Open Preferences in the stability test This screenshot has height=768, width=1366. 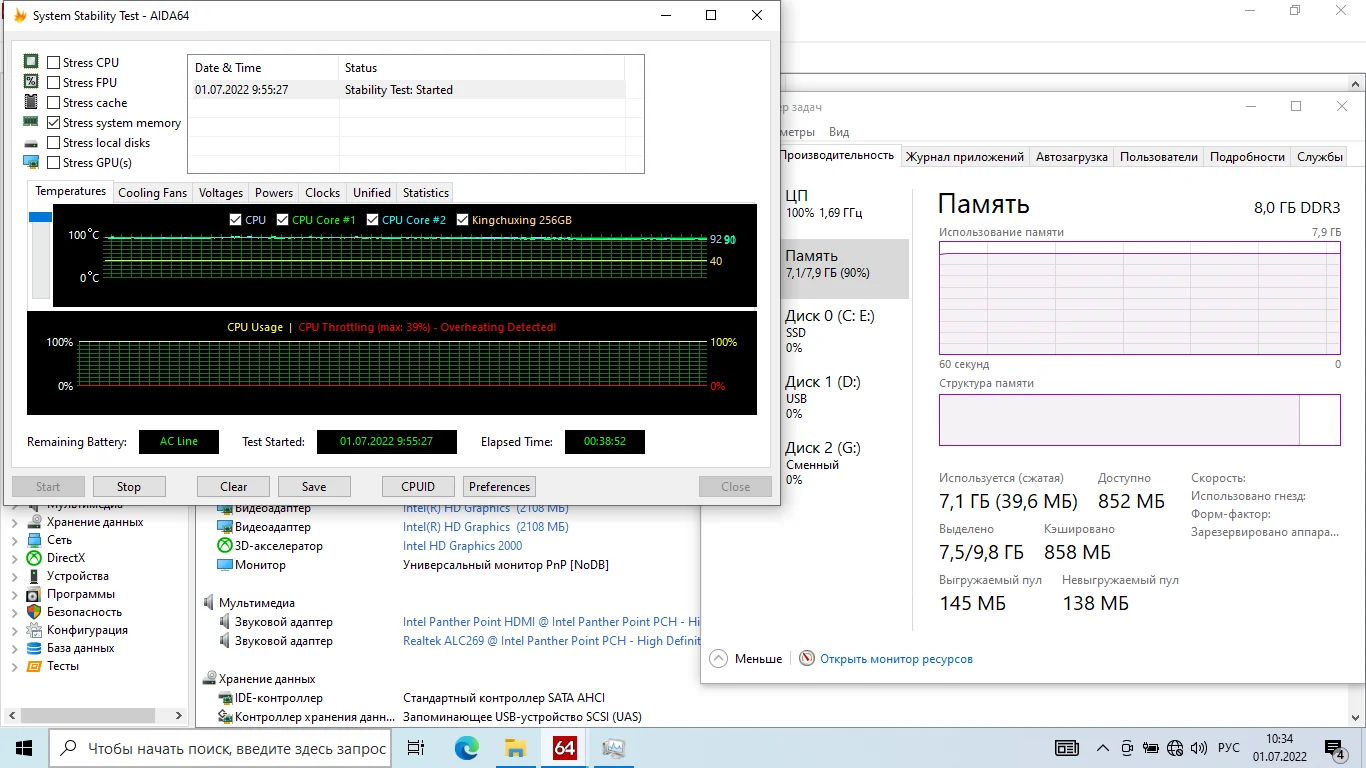click(499, 487)
